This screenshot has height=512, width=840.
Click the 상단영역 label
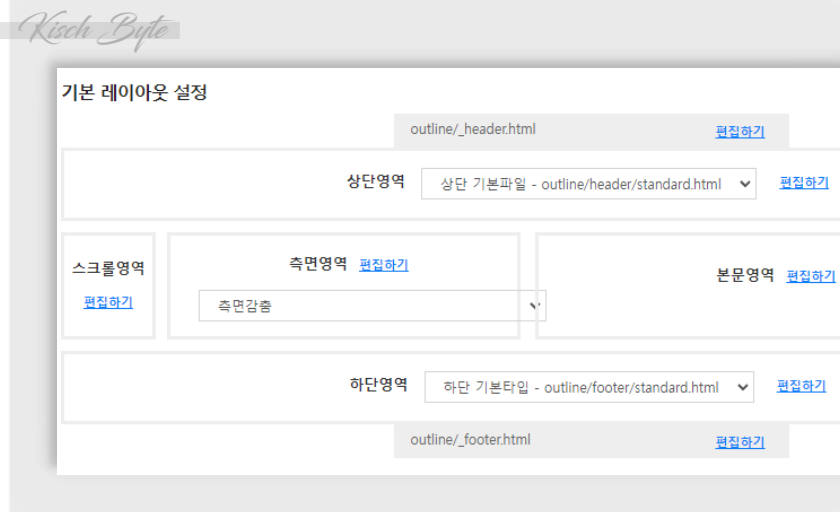[376, 182]
